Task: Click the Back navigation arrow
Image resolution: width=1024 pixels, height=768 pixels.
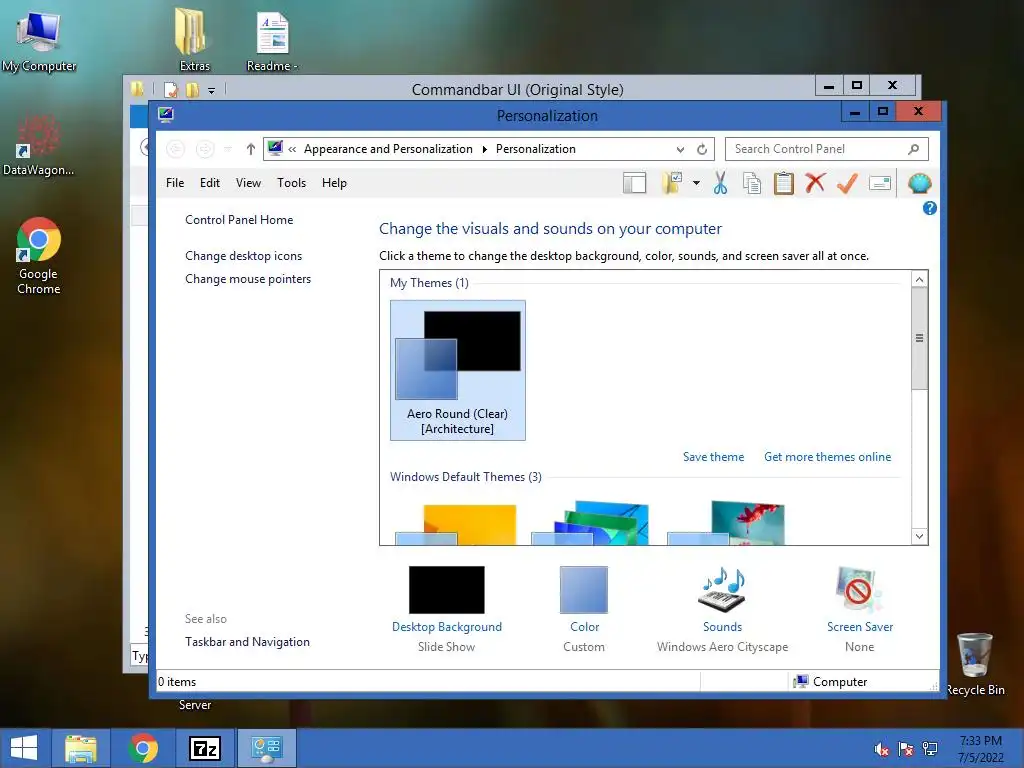Action: click(x=175, y=149)
